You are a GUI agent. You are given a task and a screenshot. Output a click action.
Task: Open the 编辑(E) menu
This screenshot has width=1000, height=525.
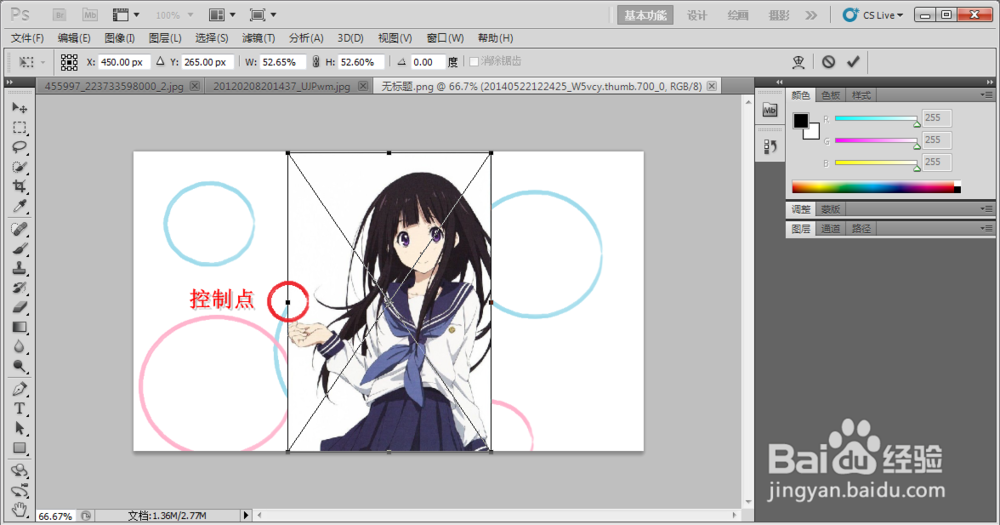point(74,38)
